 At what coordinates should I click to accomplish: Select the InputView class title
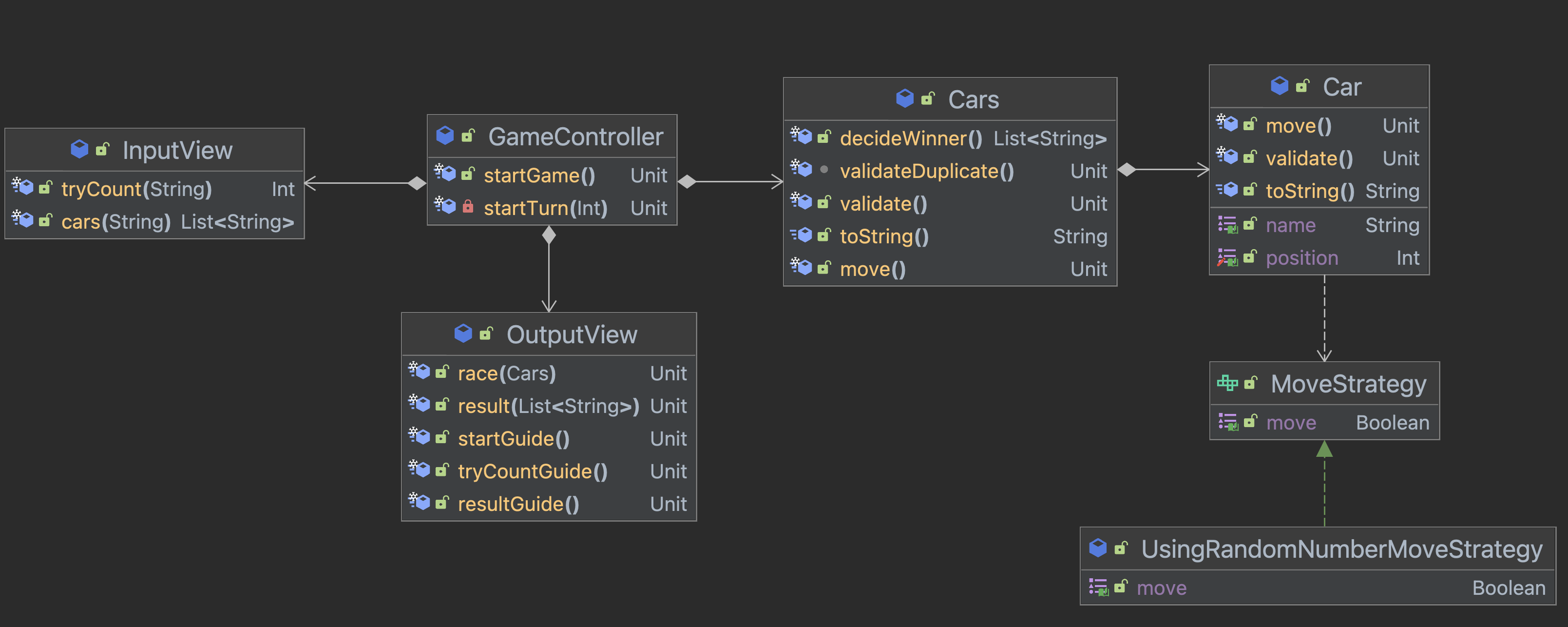coord(177,150)
